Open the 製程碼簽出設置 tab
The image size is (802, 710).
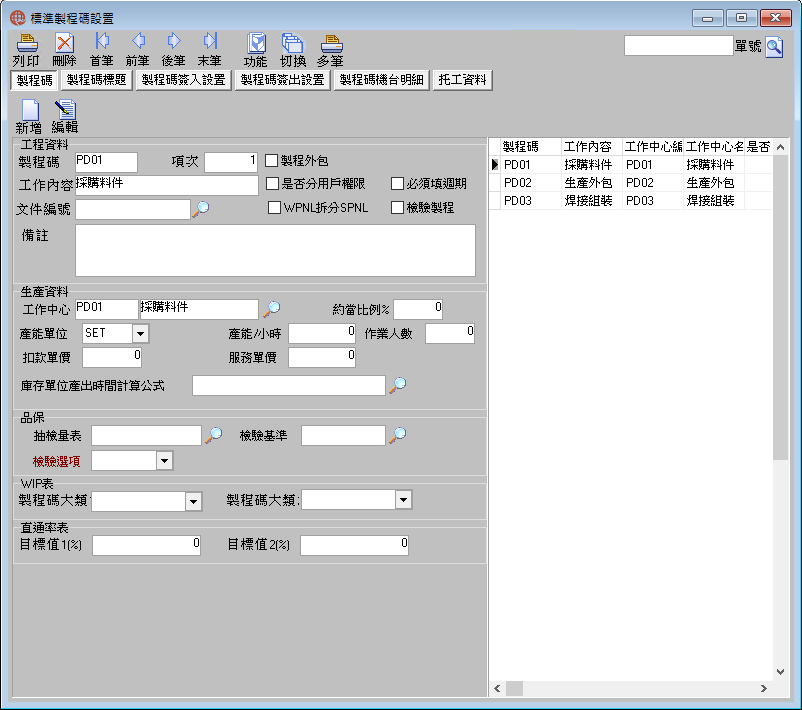pyautogui.click(x=283, y=80)
